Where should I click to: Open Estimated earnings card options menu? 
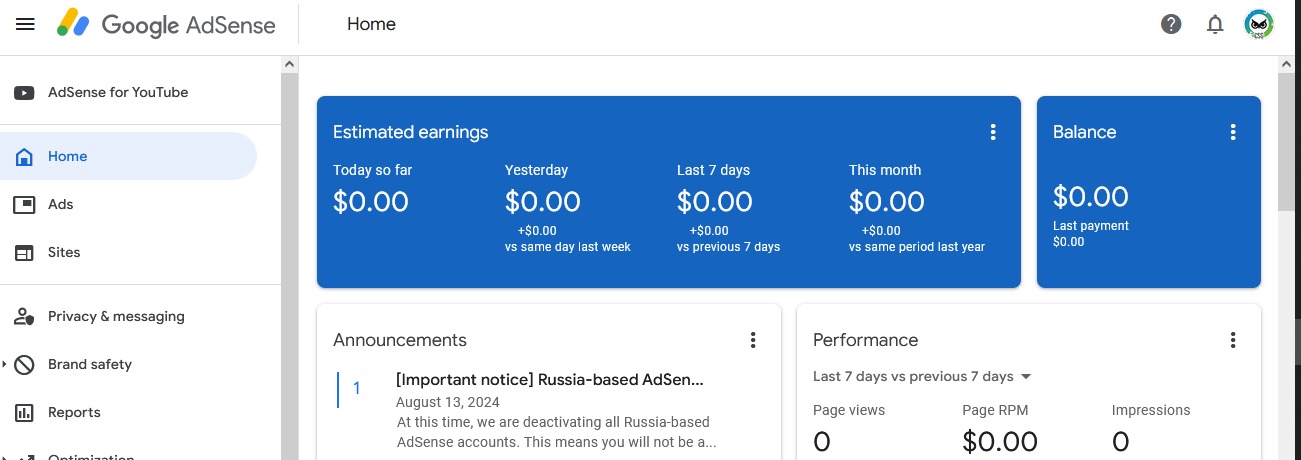point(993,132)
